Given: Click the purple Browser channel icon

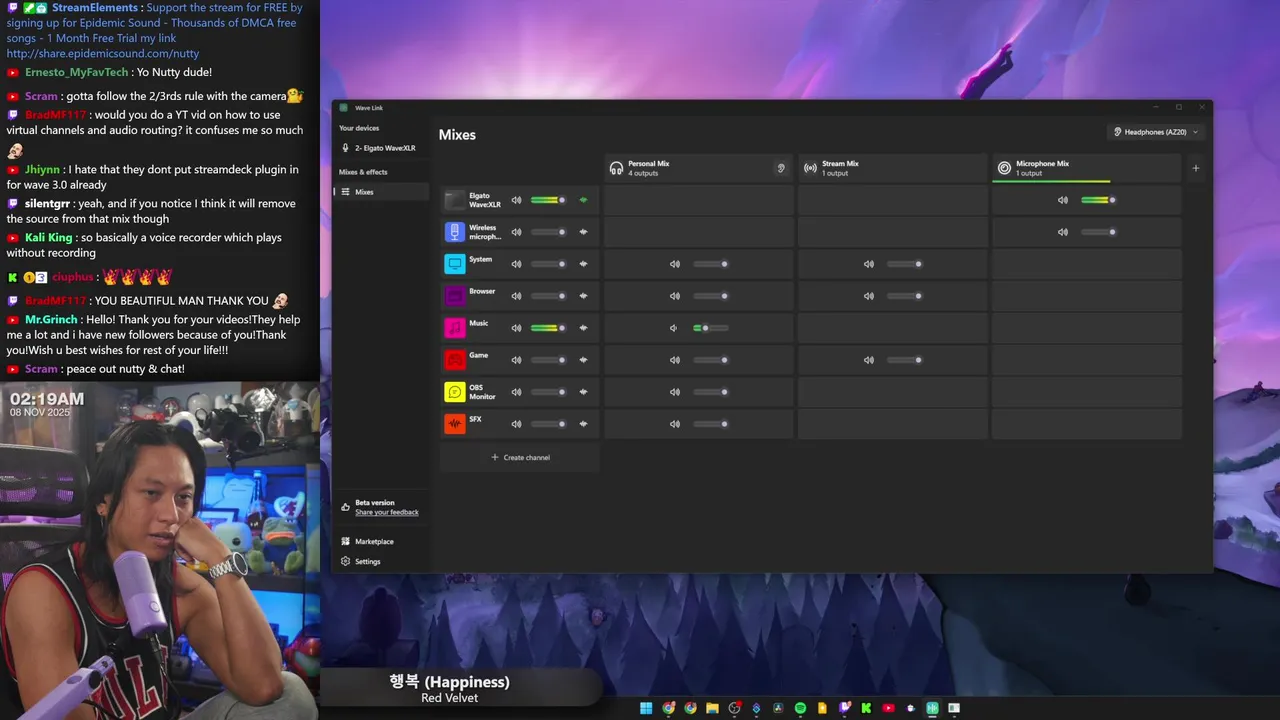Looking at the screenshot, I should click(x=454, y=296).
